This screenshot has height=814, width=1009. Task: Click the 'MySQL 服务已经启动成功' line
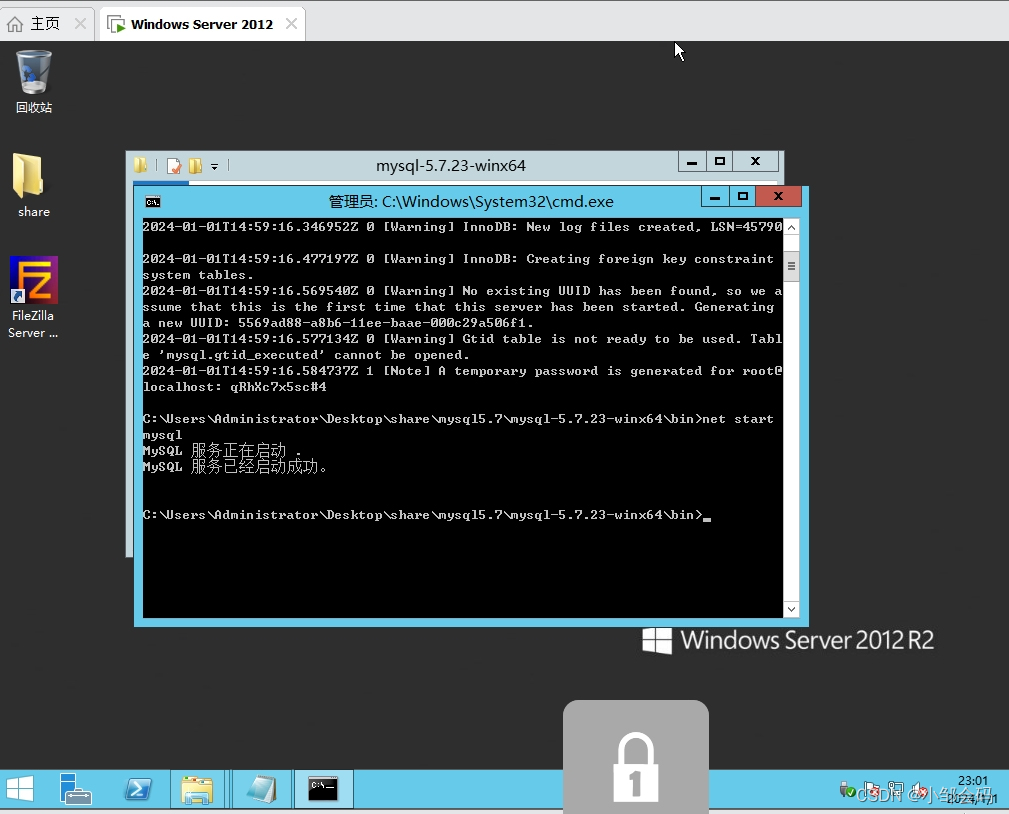(x=235, y=467)
